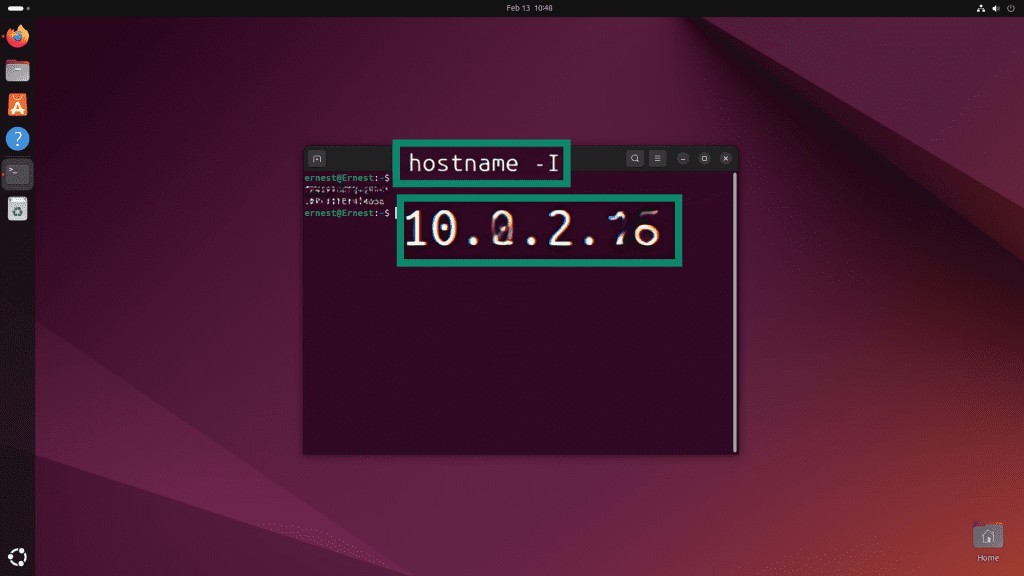This screenshot has height=576, width=1024.
Task: Click the first ernest@Ernest prompt line
Action: 347,178
